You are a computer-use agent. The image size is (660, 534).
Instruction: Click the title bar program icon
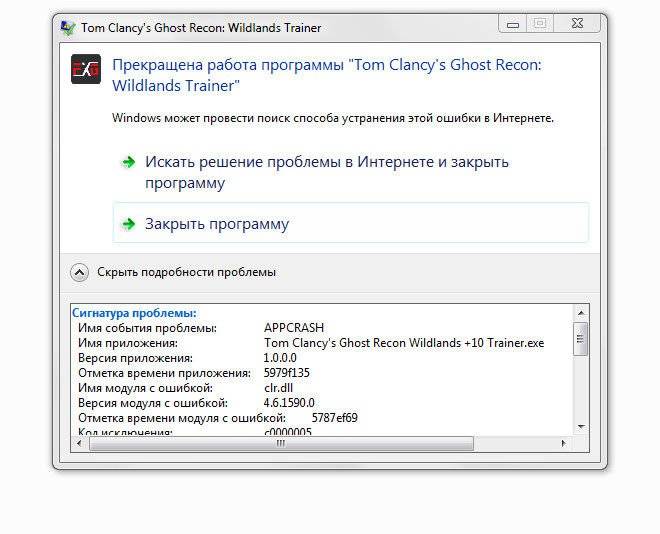pyautogui.click(x=68, y=28)
